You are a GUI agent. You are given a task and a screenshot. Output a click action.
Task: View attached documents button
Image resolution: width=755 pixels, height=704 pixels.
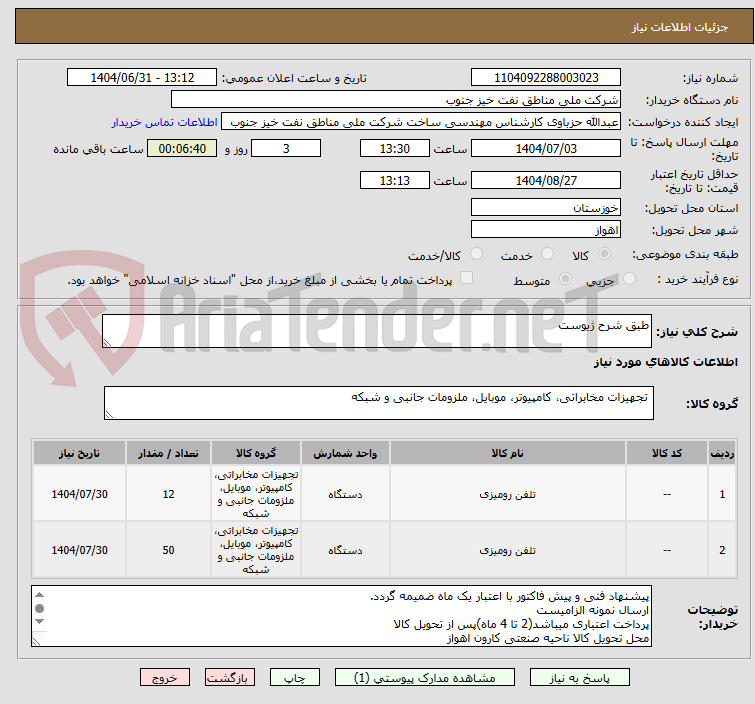[425, 678]
